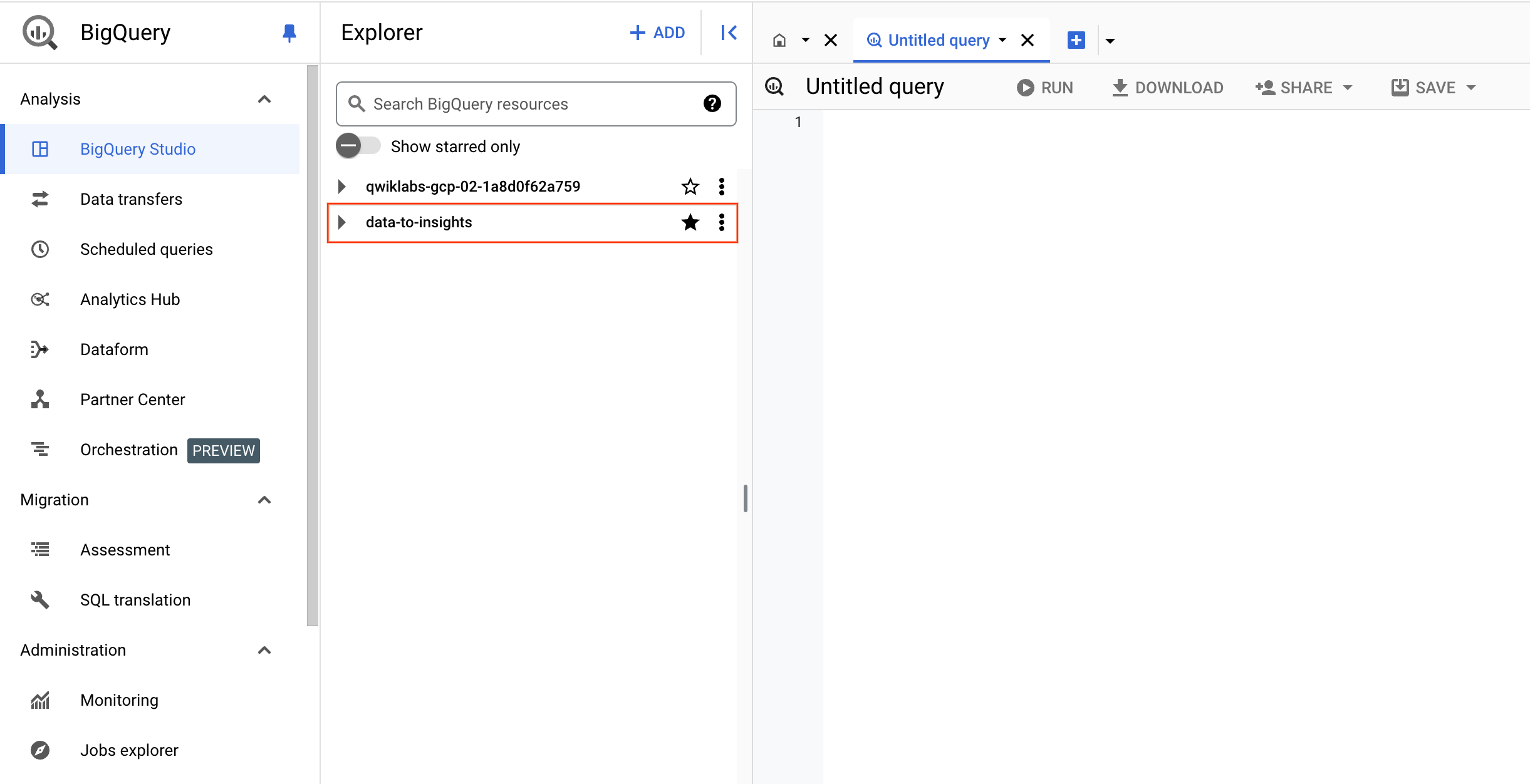Image resolution: width=1530 pixels, height=784 pixels.
Task: Expand the data-to-insights project
Action: coord(342,222)
